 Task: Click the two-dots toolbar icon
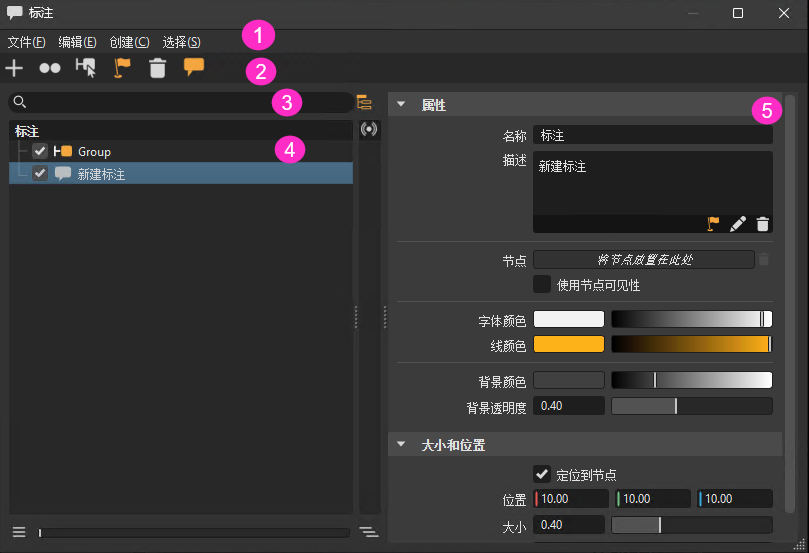50,68
